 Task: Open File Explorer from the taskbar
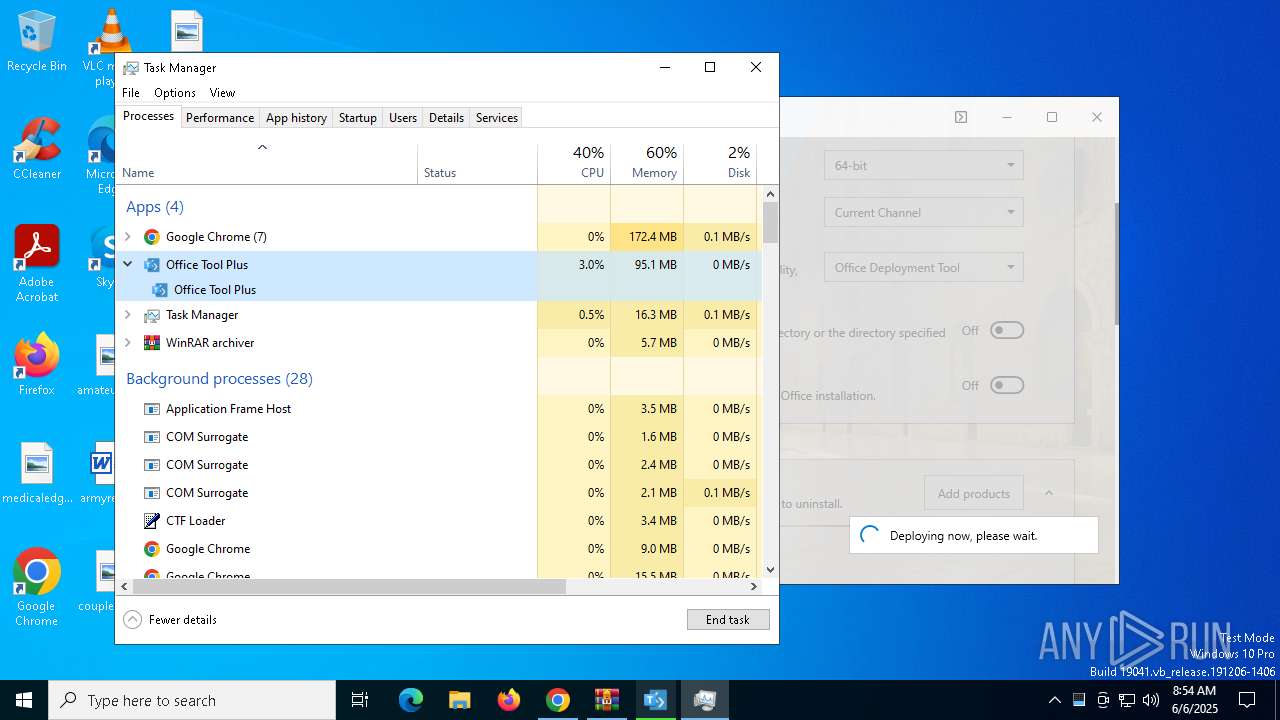(x=460, y=700)
